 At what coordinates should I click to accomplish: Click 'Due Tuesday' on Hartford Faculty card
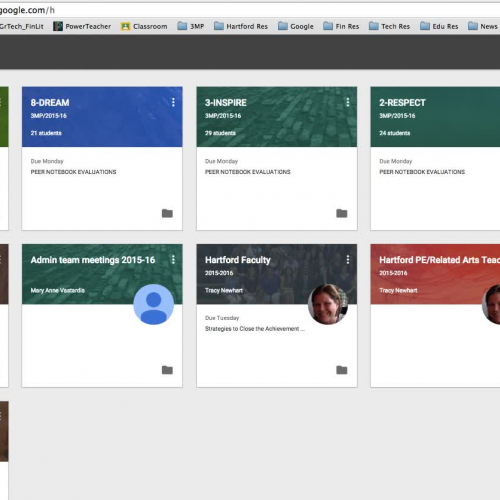222,318
